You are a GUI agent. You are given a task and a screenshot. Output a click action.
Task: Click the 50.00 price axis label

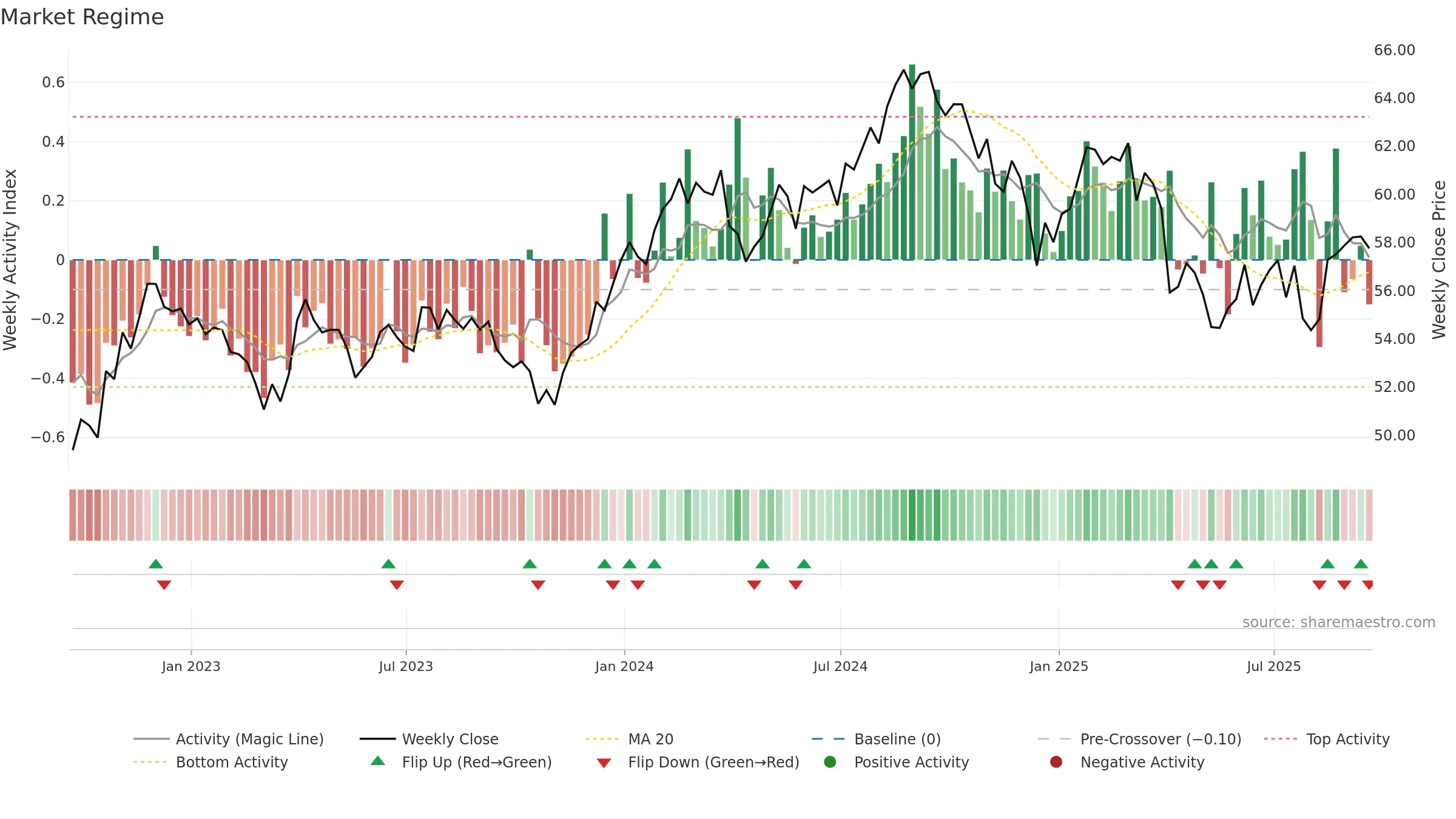1395,436
